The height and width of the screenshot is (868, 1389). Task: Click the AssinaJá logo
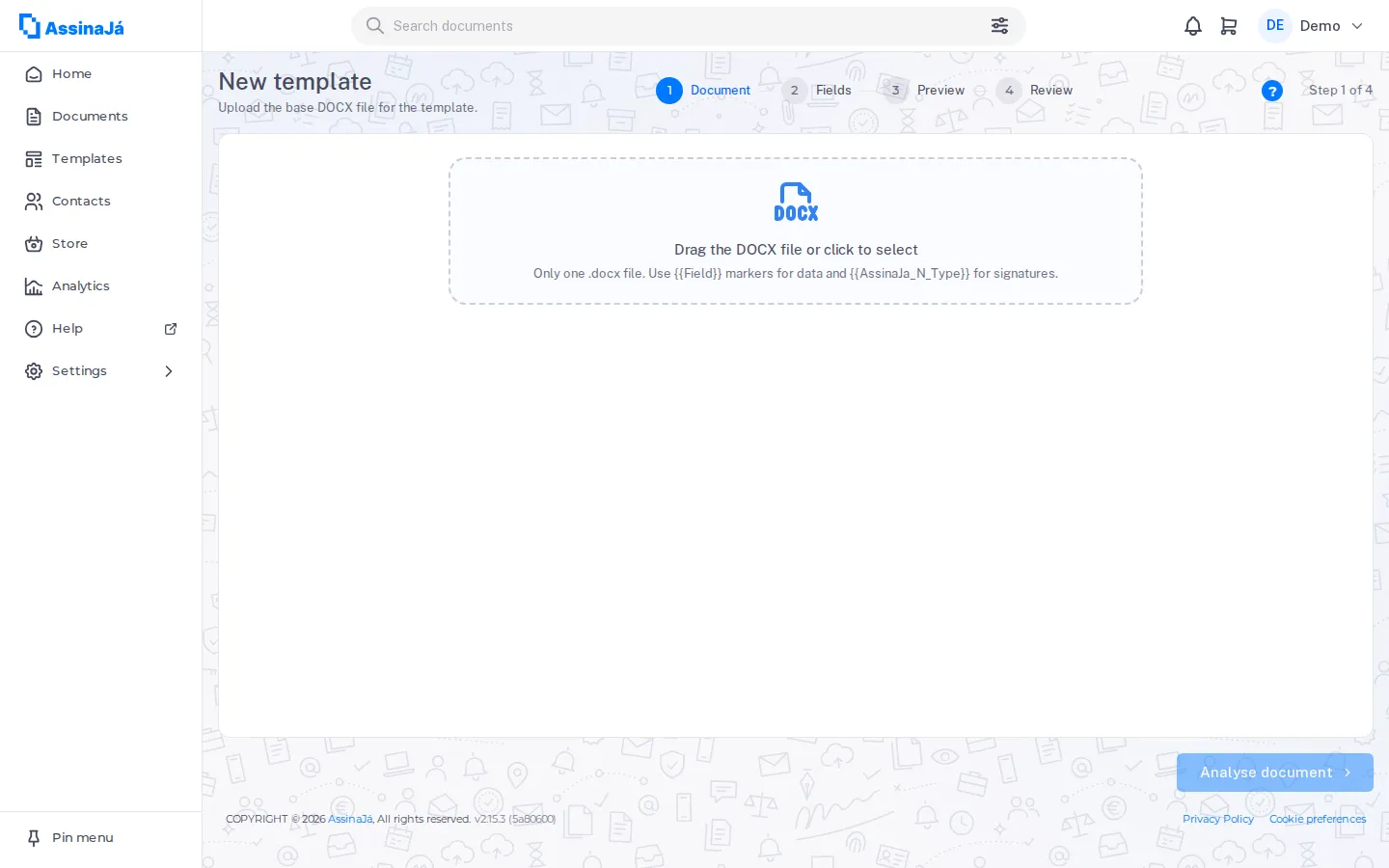pos(71,26)
